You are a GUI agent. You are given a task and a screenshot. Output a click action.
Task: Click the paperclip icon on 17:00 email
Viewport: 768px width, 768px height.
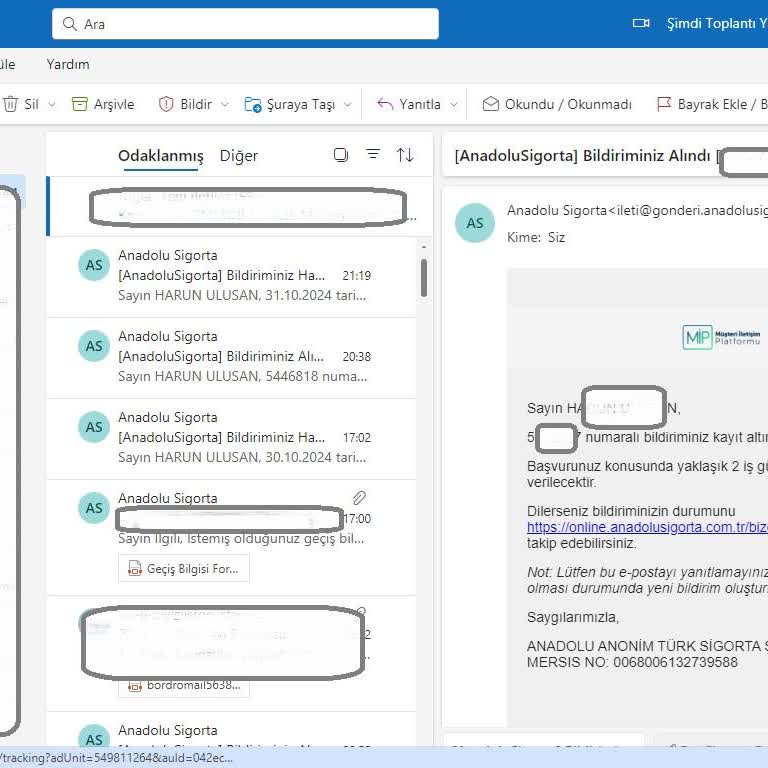pos(360,498)
